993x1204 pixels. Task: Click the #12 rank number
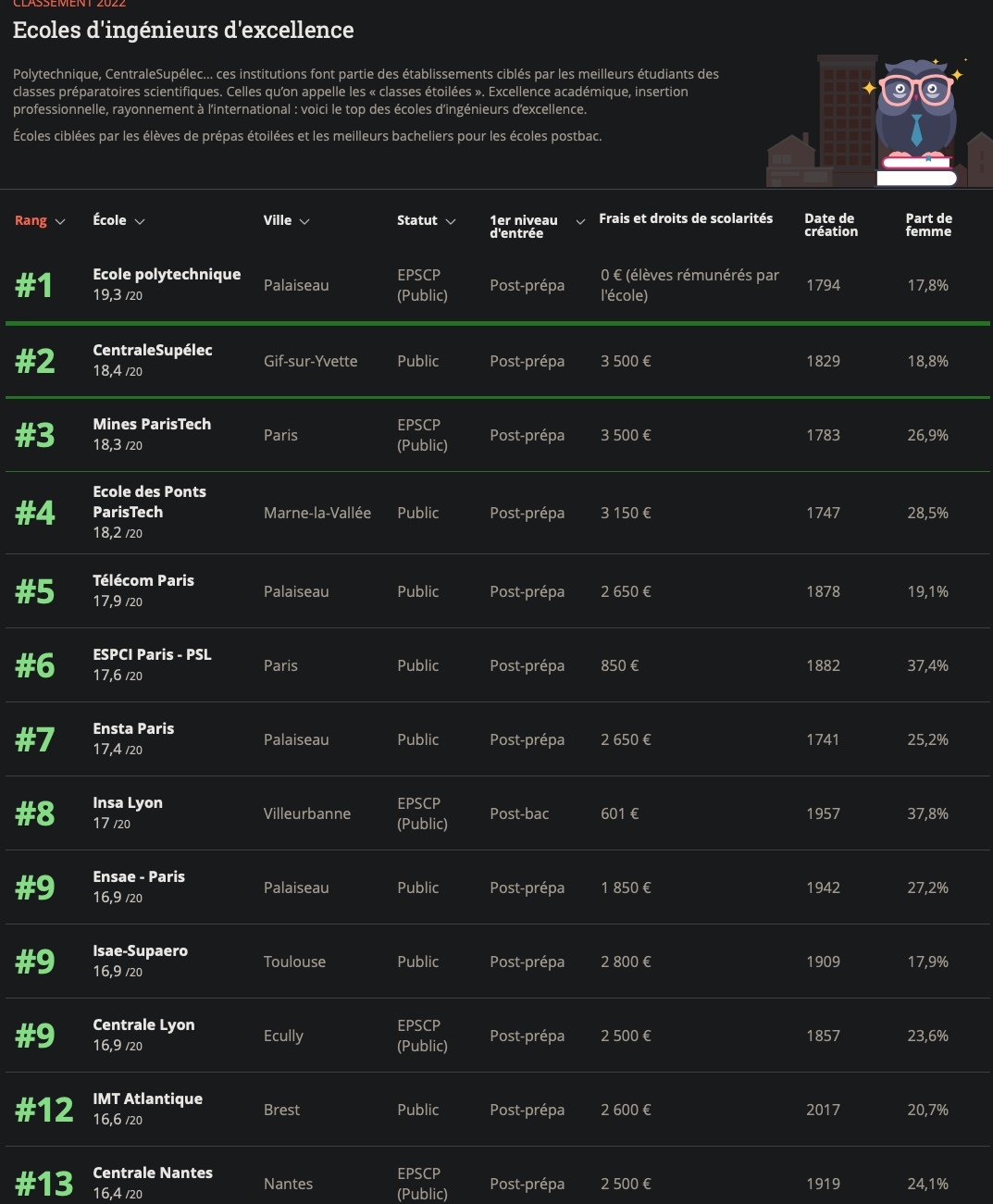(x=43, y=1109)
